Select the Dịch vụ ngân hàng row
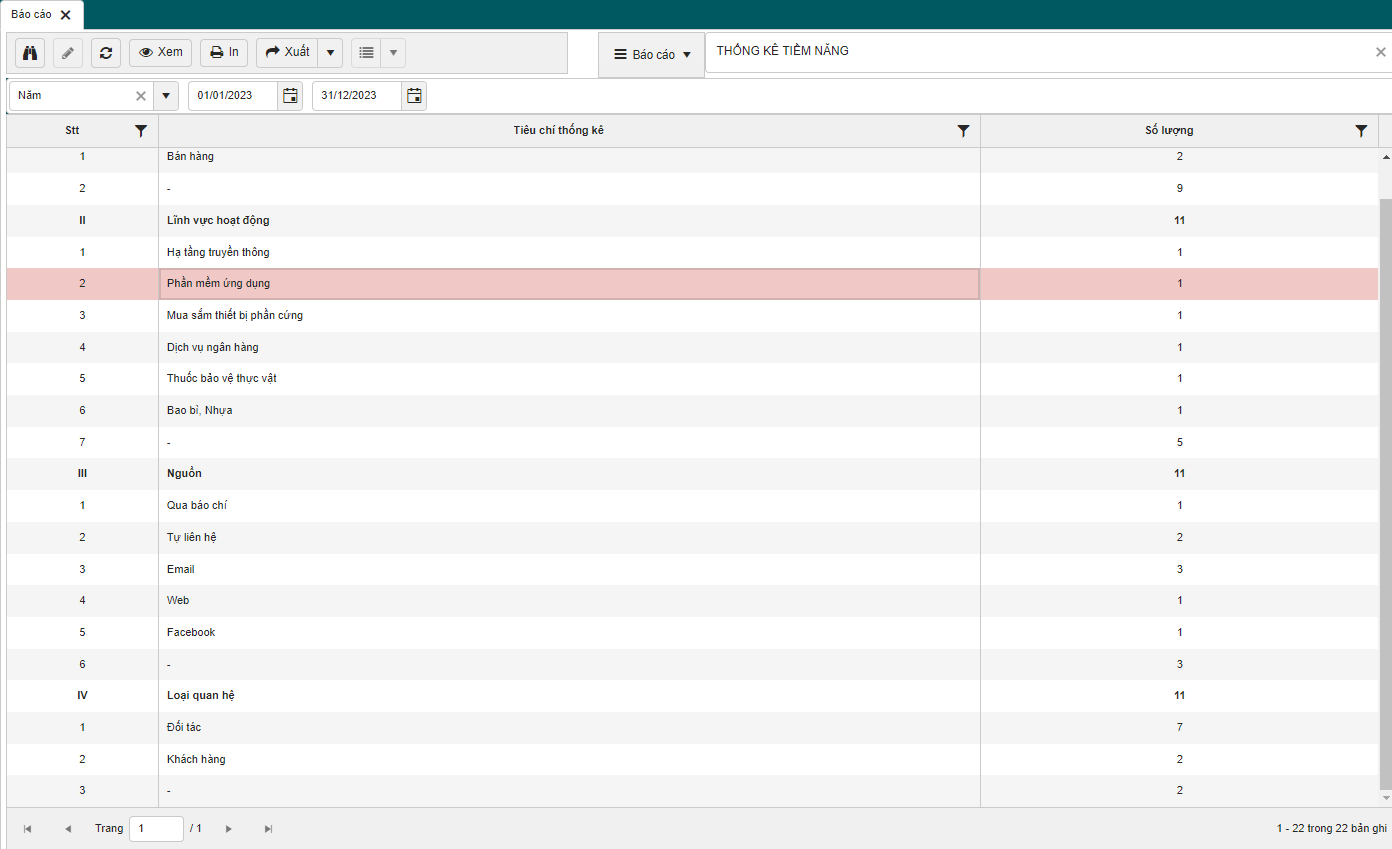This screenshot has height=849, width=1392. [x=692, y=347]
